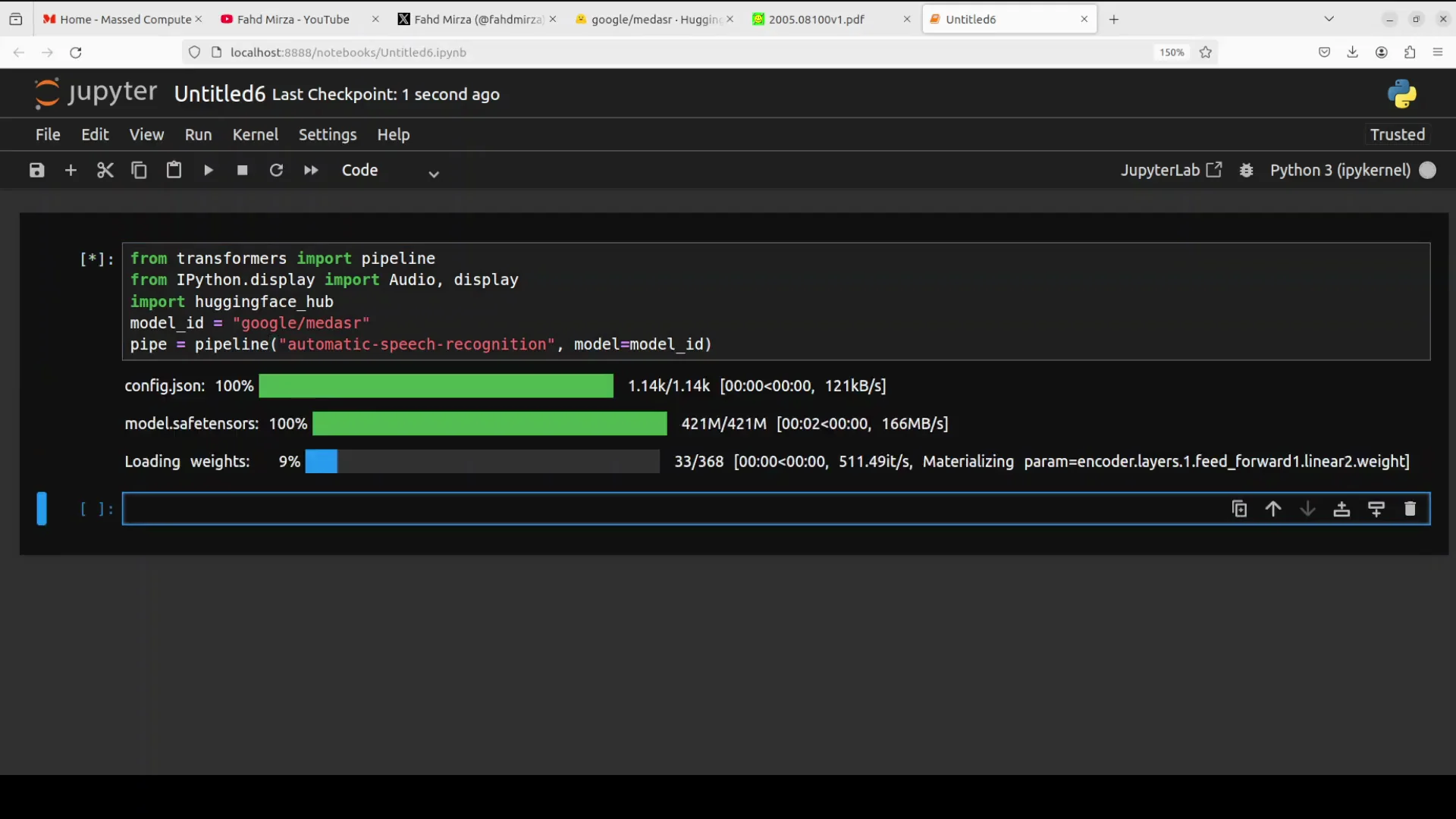The width and height of the screenshot is (1456, 819).
Task: Run the selected cell with the play button
Action: pyautogui.click(x=209, y=170)
